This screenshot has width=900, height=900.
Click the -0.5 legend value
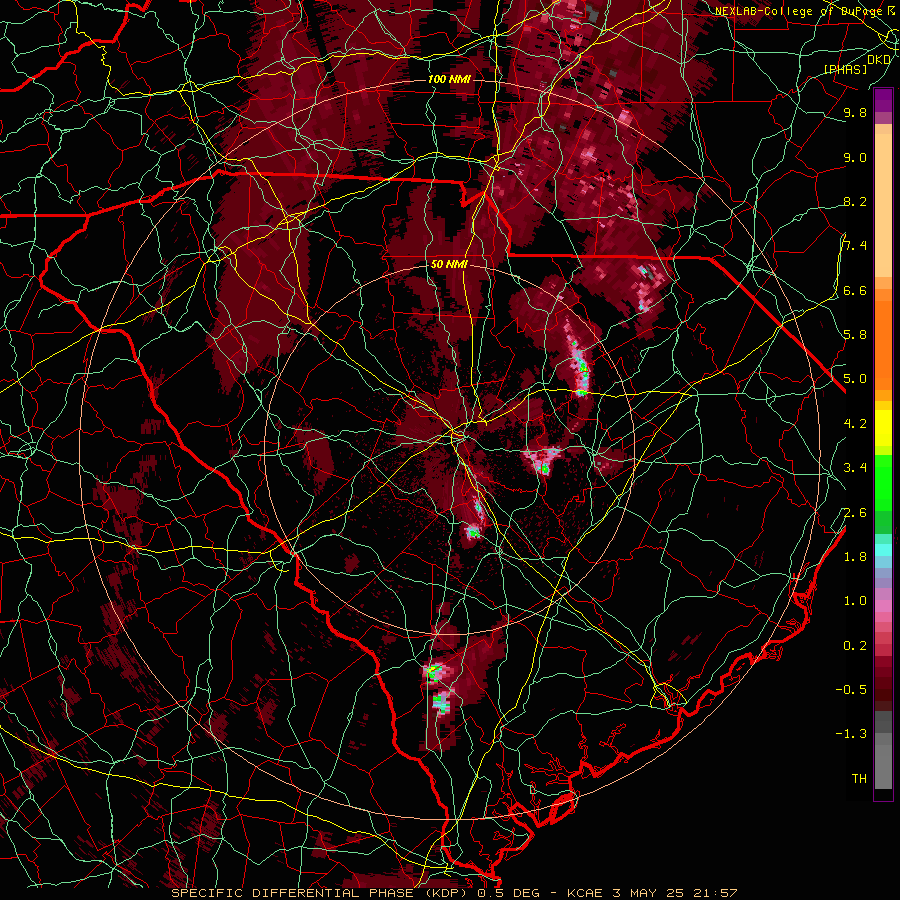point(851,690)
